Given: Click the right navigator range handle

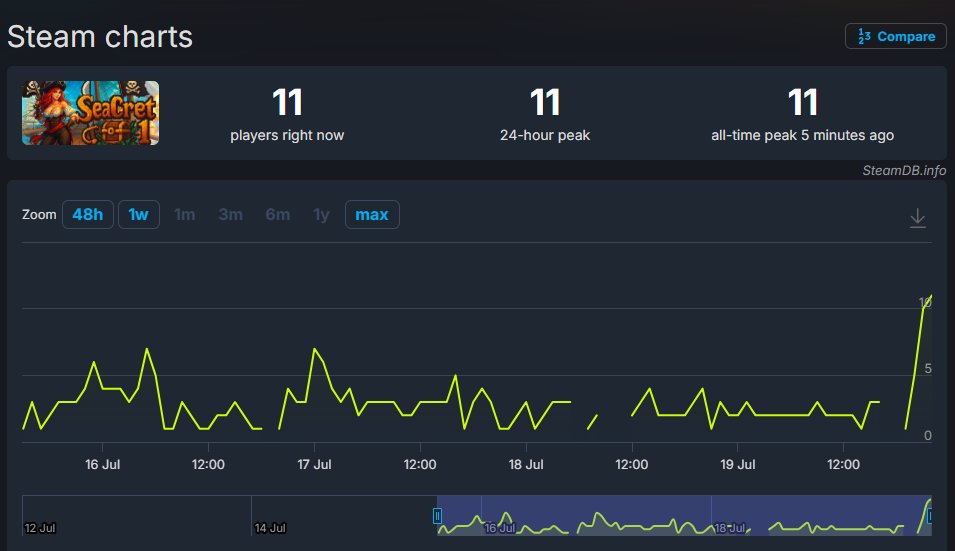Looking at the screenshot, I should coord(930,516).
